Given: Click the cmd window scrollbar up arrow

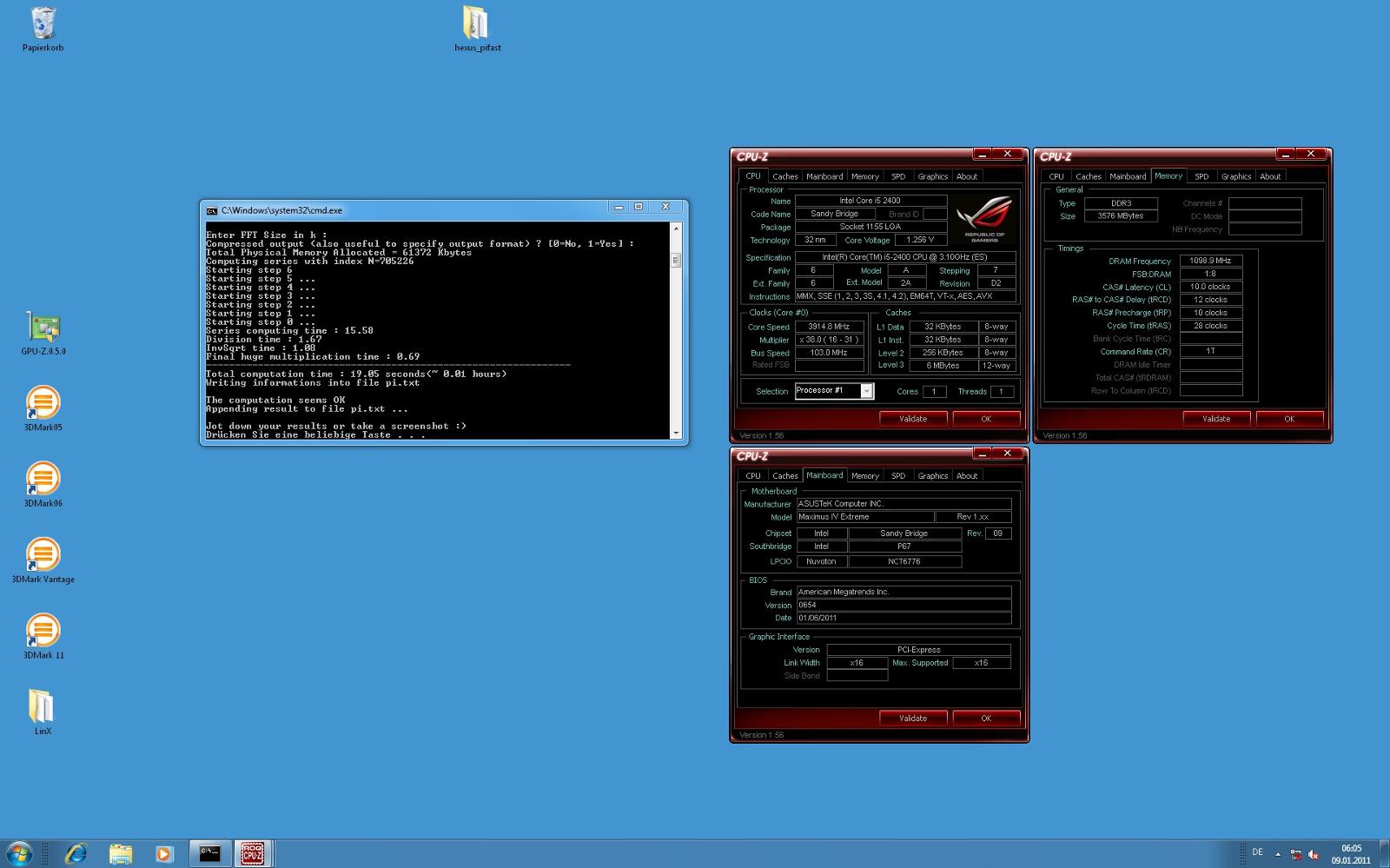Looking at the screenshot, I should pos(676,229).
